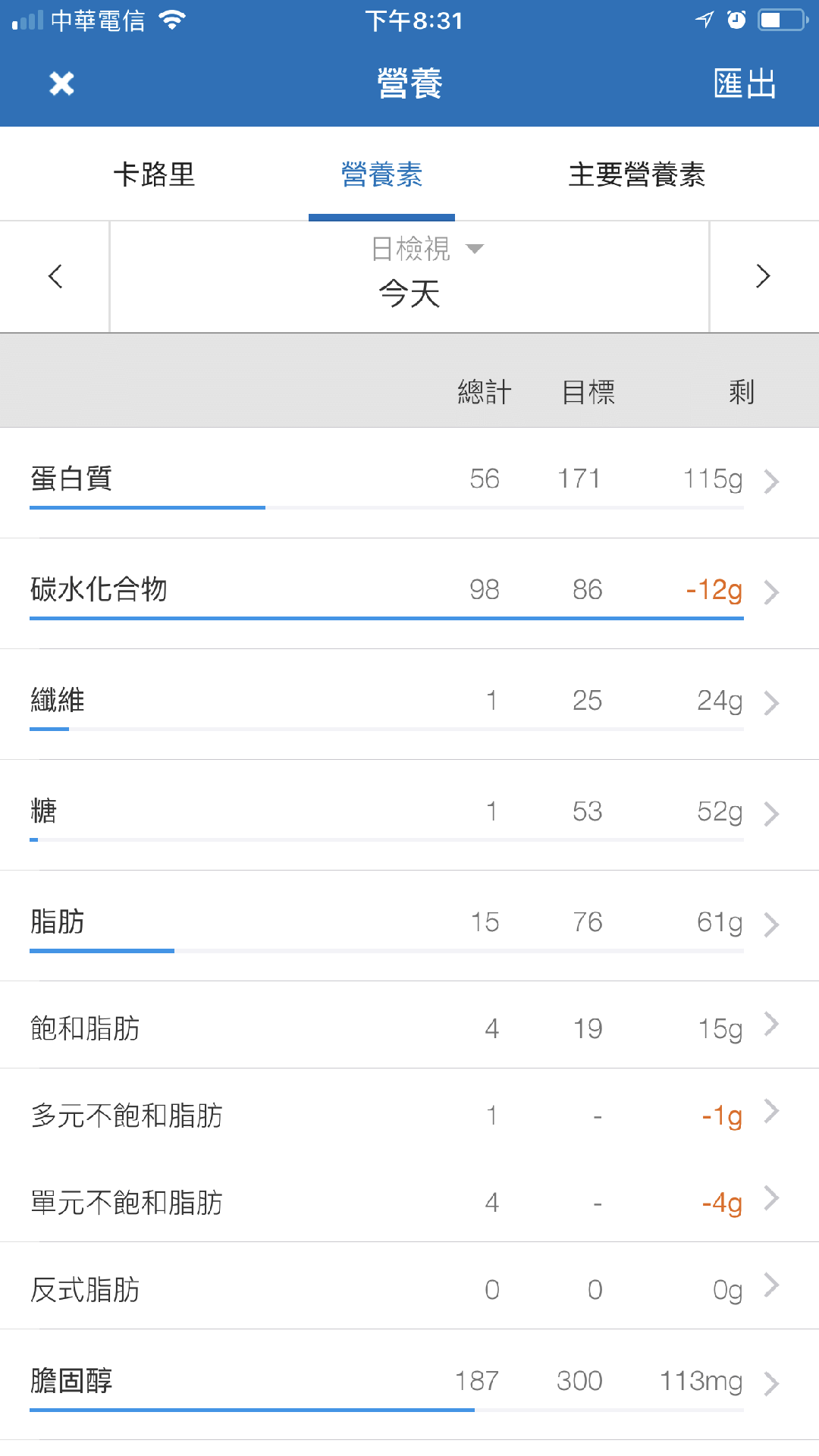This screenshot has height=1456, width=819.
Task: Switch to the 主要營養素 tab
Action: 637,174
